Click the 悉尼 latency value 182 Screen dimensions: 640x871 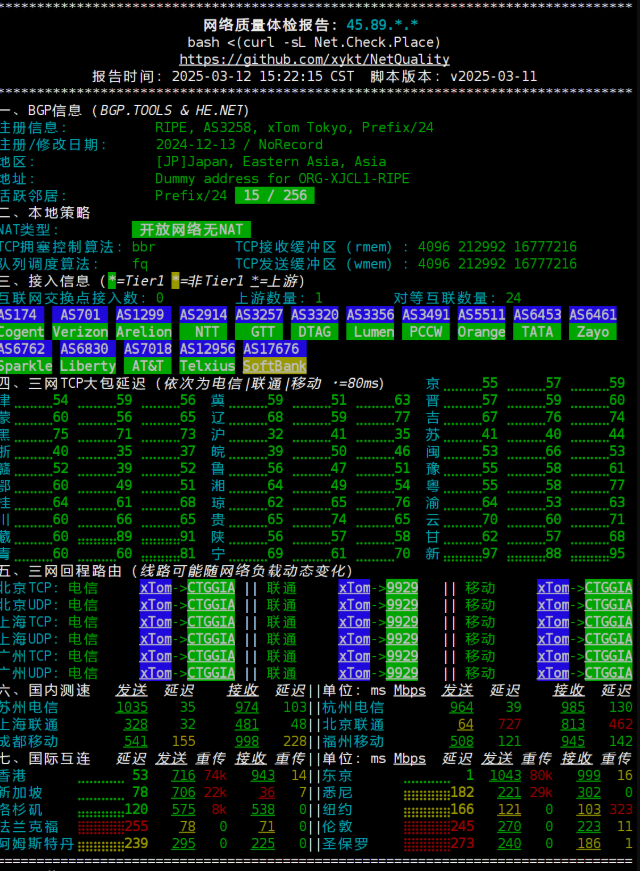[x=462, y=793]
